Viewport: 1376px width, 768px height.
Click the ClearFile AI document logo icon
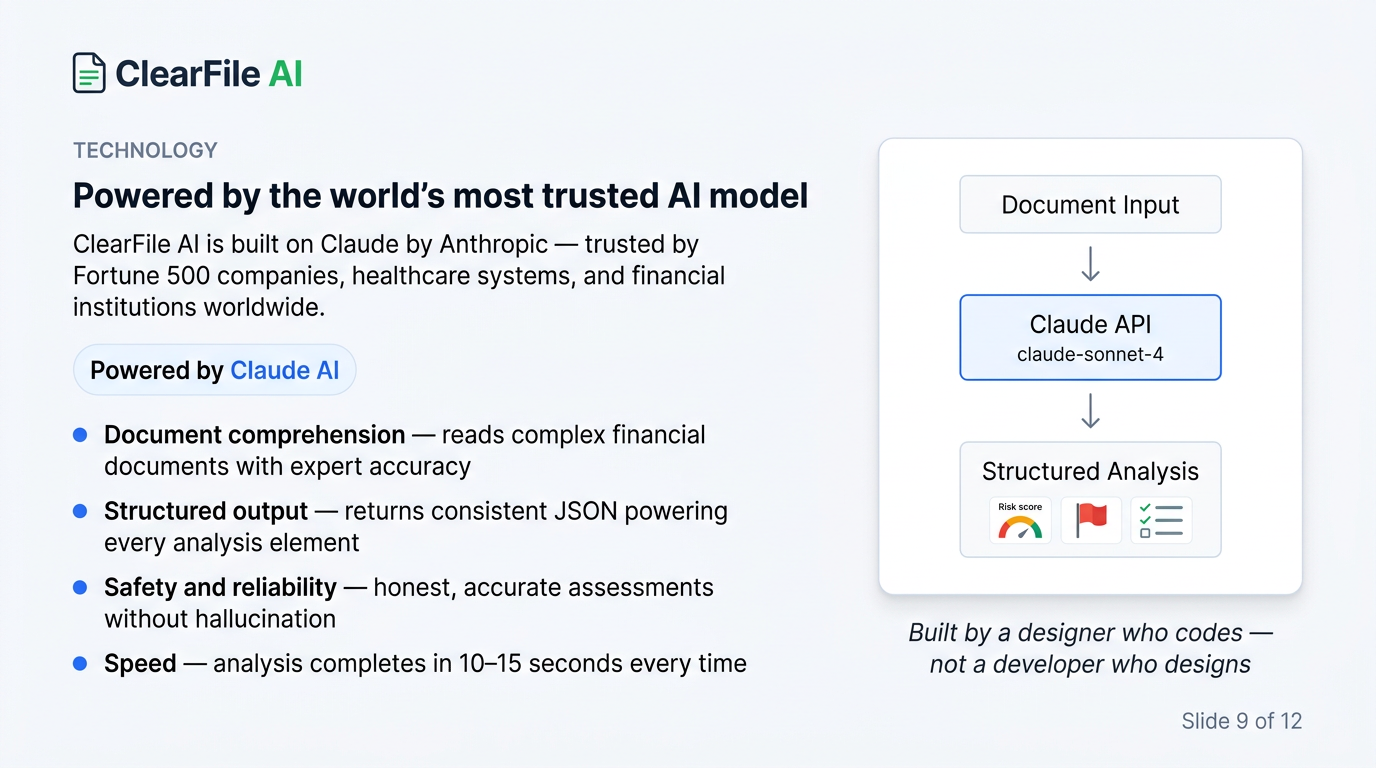(x=89, y=73)
